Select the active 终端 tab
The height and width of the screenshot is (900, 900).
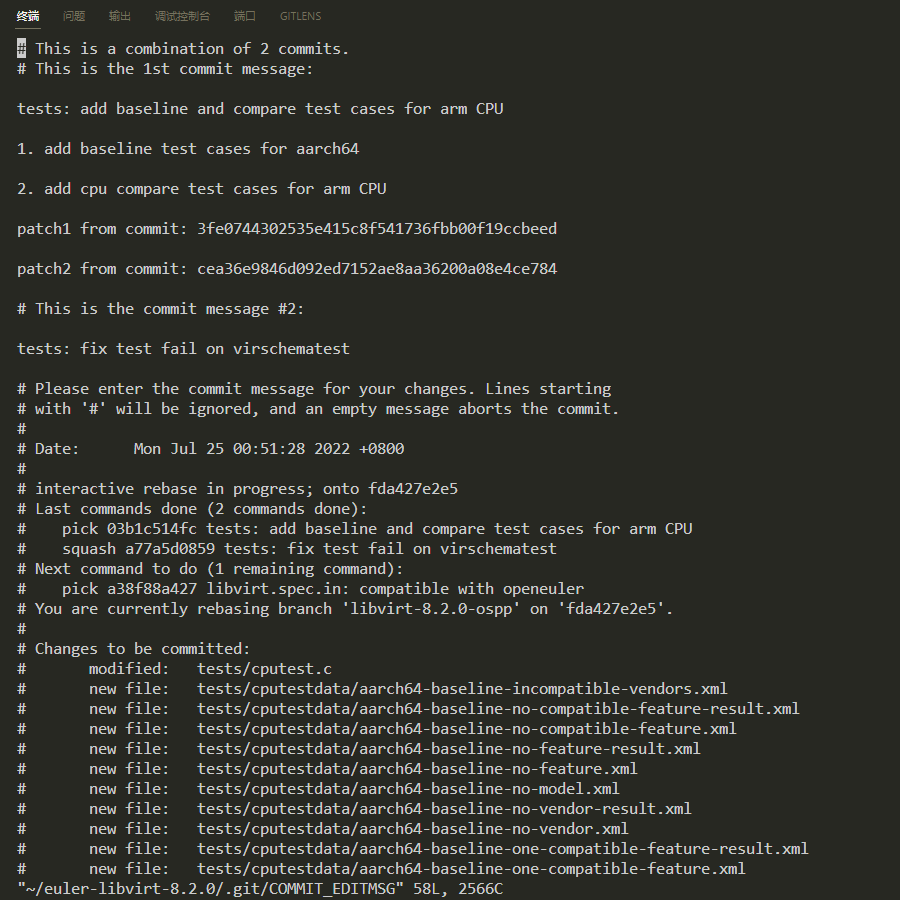tap(28, 16)
